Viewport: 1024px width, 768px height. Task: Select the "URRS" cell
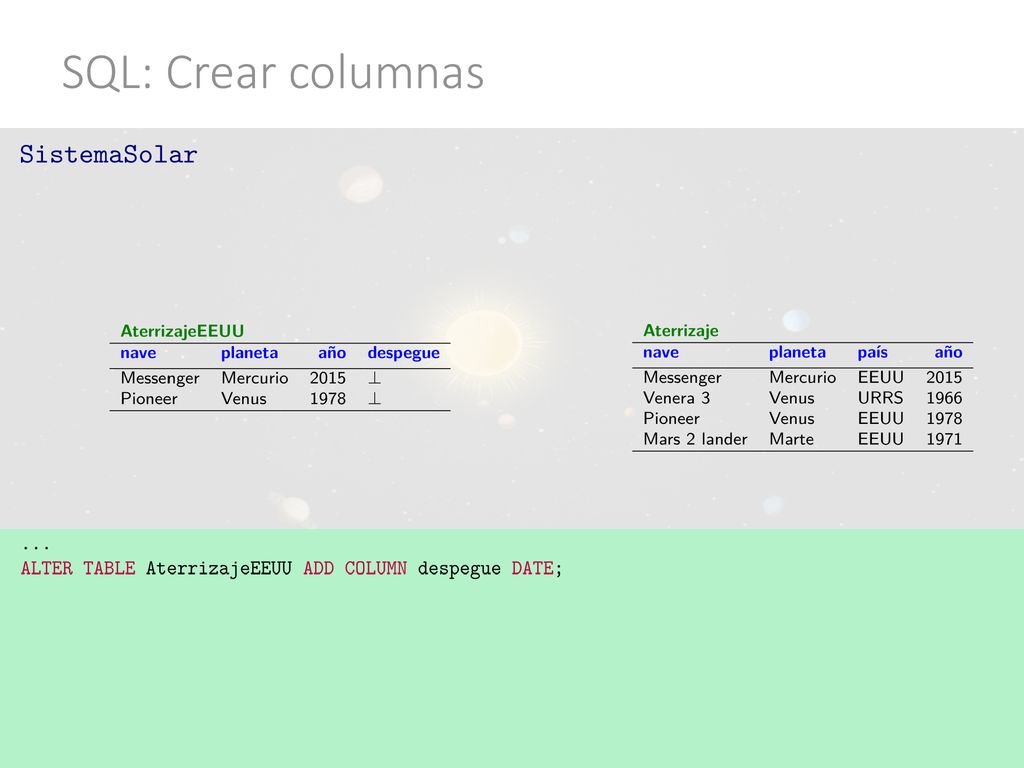pos(881,398)
